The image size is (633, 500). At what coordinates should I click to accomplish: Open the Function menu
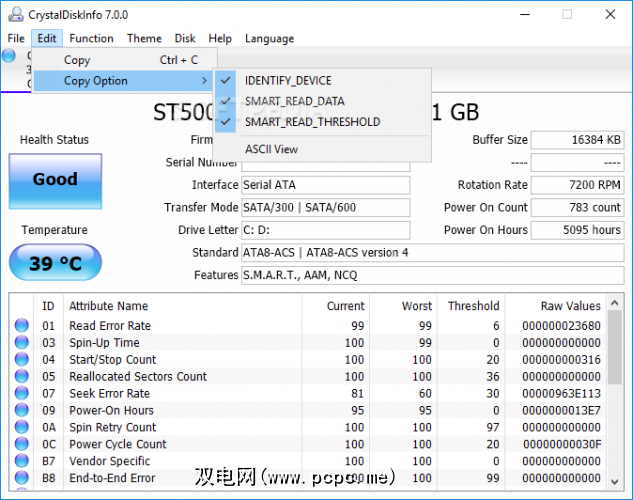click(91, 39)
